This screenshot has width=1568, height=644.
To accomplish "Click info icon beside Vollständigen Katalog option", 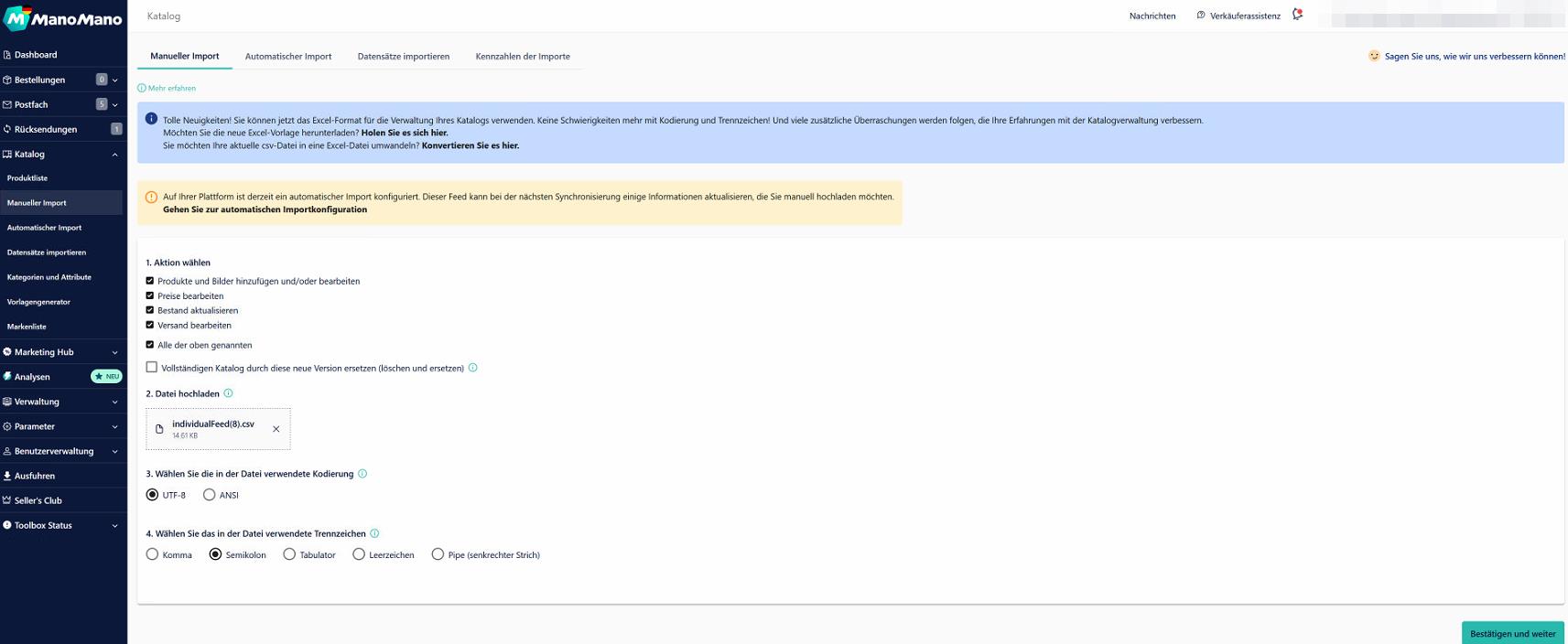I will point(473,368).
